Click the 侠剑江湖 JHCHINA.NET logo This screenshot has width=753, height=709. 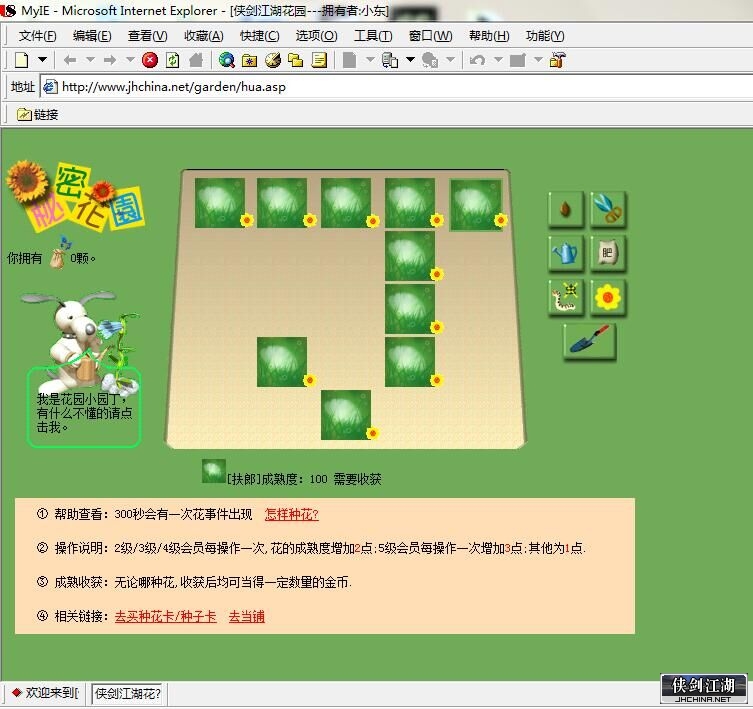(704, 689)
